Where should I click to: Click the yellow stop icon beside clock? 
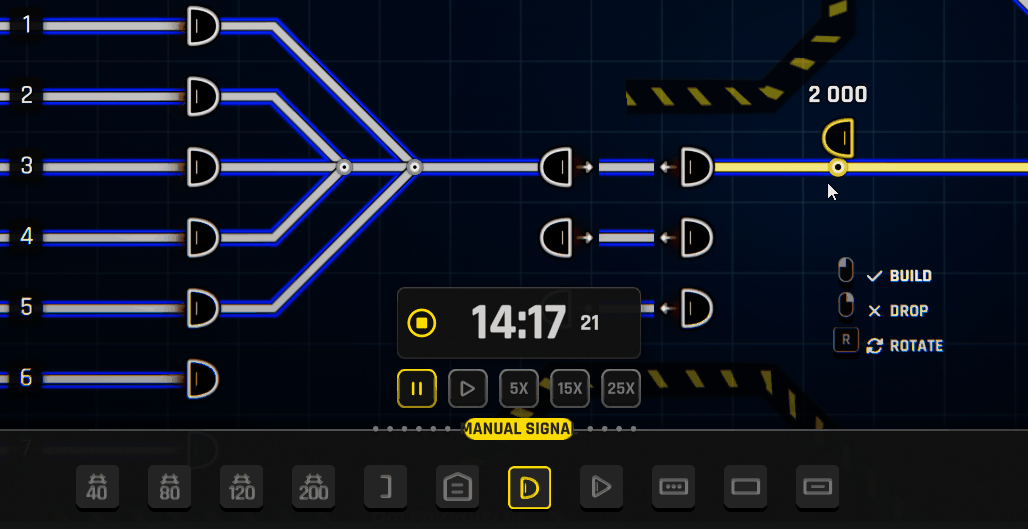click(422, 323)
